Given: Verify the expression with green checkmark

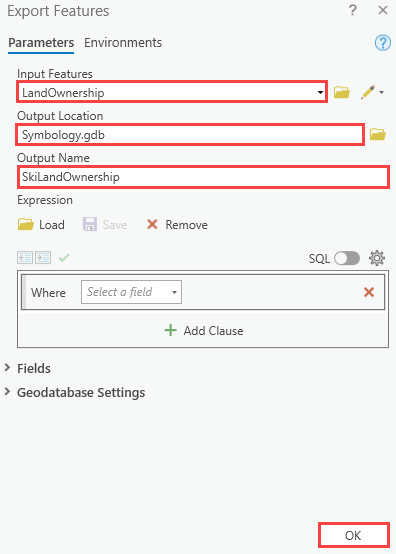Looking at the screenshot, I should click(64, 258).
